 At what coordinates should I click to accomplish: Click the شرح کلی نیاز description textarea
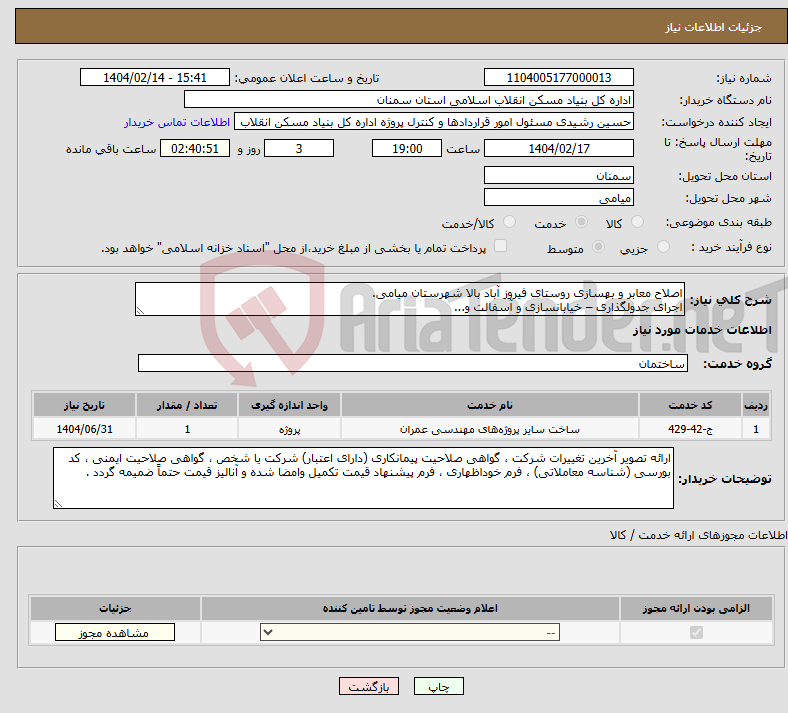point(410,299)
